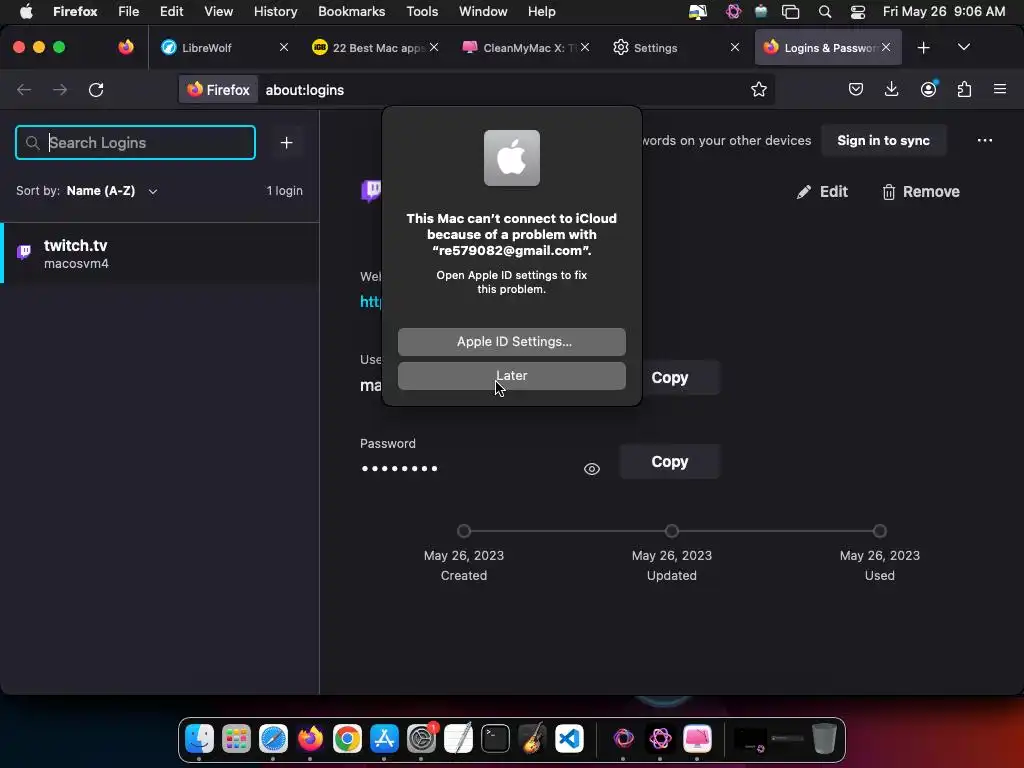Open the Bookmarks menu

(351, 12)
